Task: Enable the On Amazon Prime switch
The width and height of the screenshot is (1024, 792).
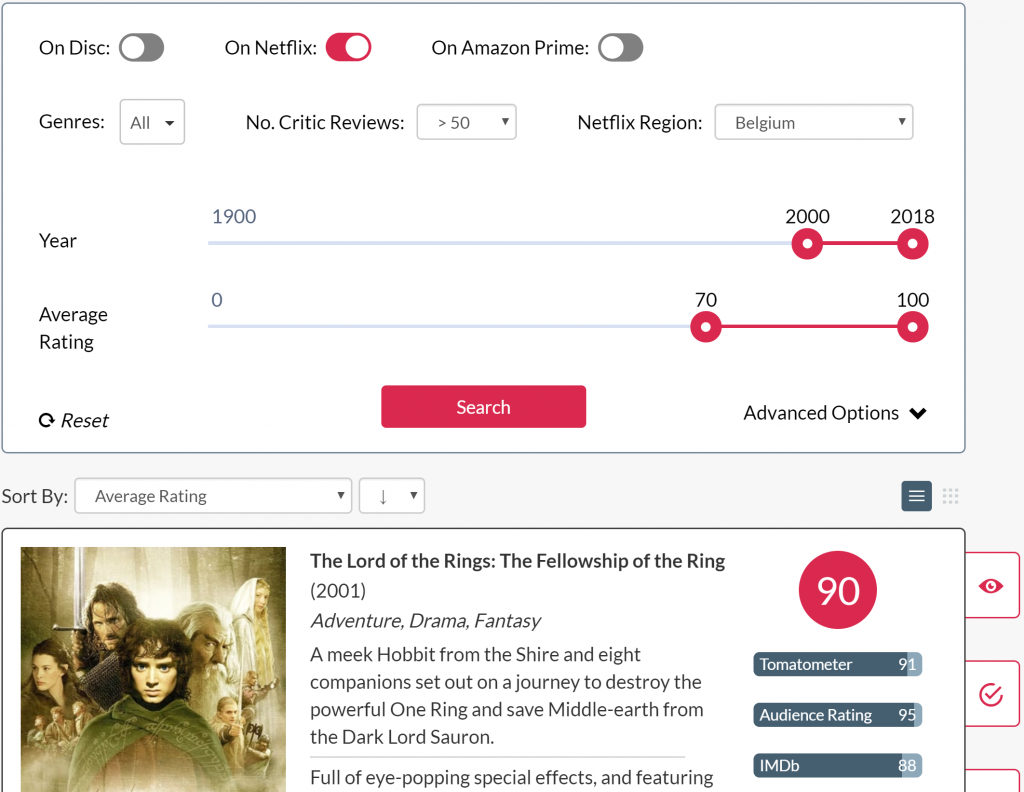Action: coord(620,48)
